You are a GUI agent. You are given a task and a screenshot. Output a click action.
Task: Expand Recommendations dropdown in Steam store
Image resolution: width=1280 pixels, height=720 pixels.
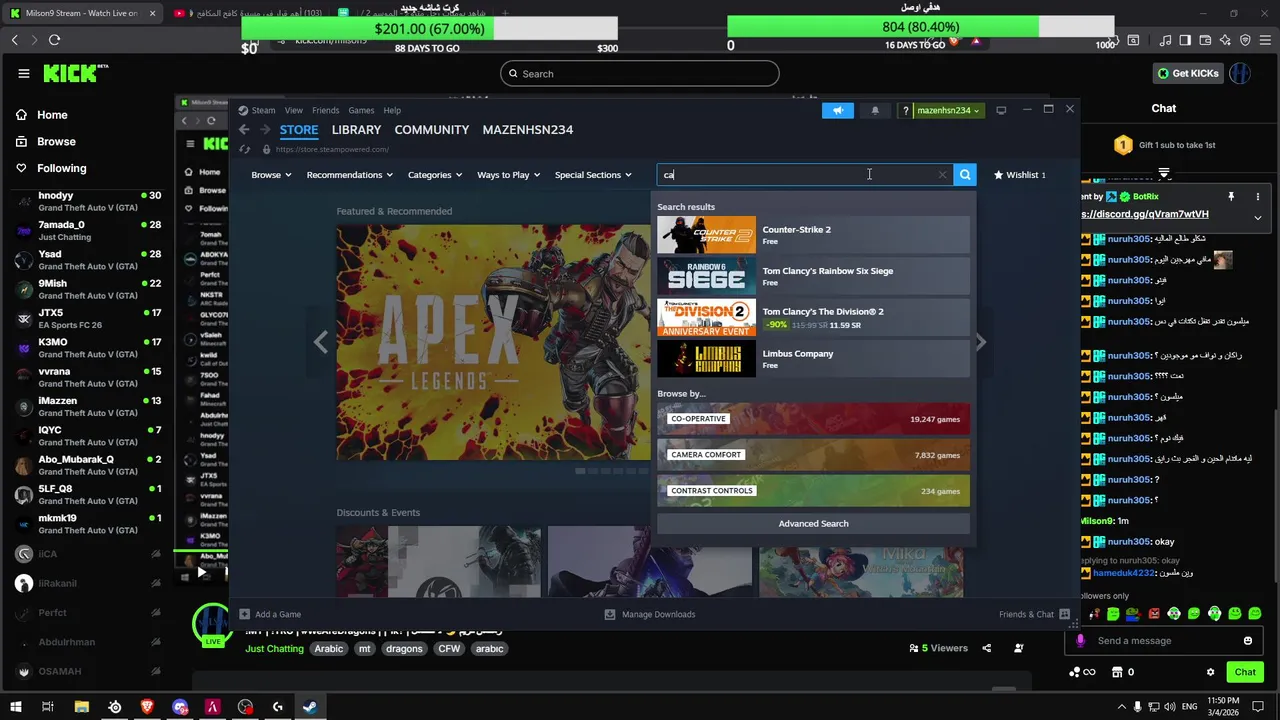350,175
